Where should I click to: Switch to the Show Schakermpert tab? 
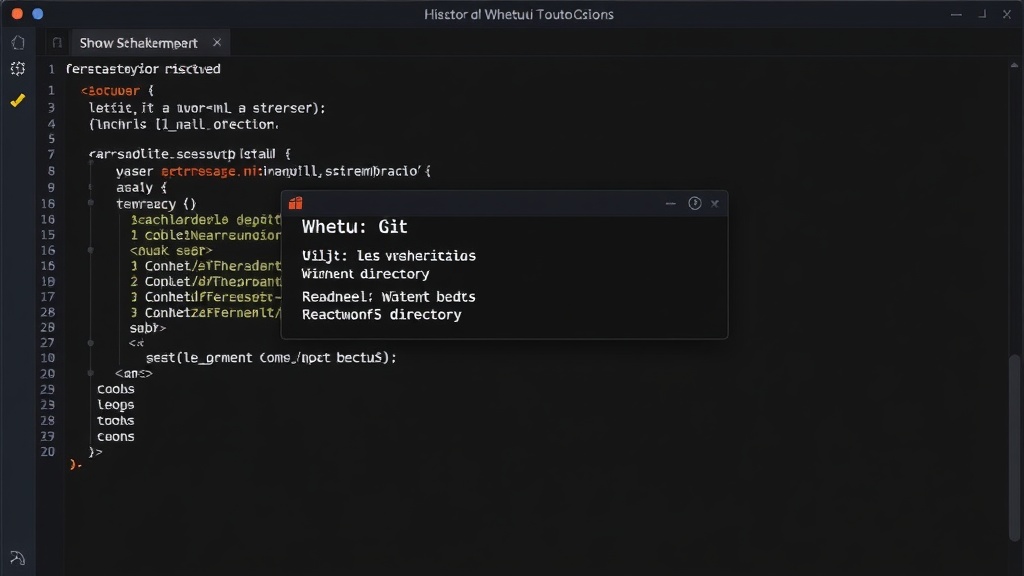[138, 43]
